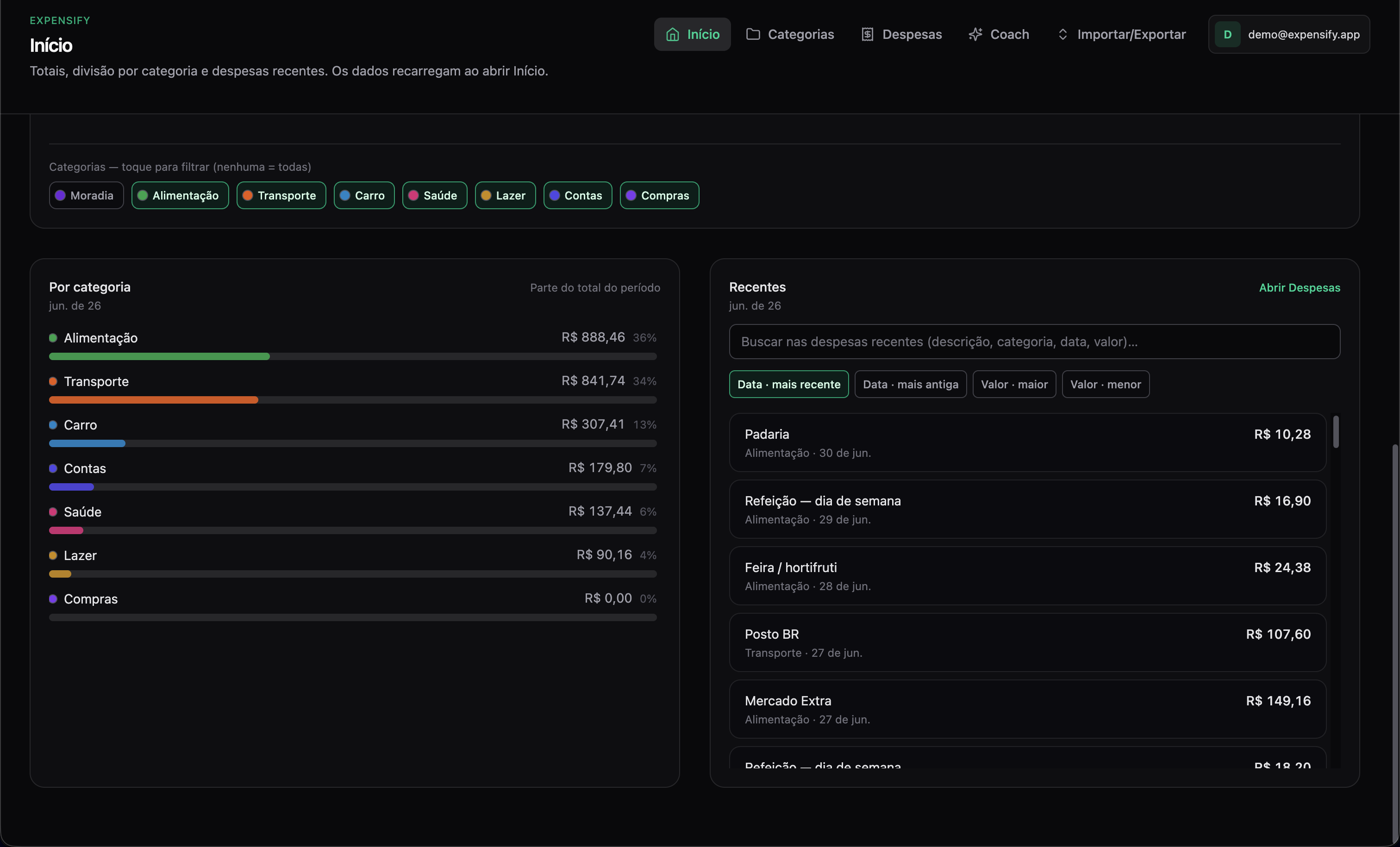Click the Recentes heading
Screen dimensions: 1400x847
(x=757, y=287)
